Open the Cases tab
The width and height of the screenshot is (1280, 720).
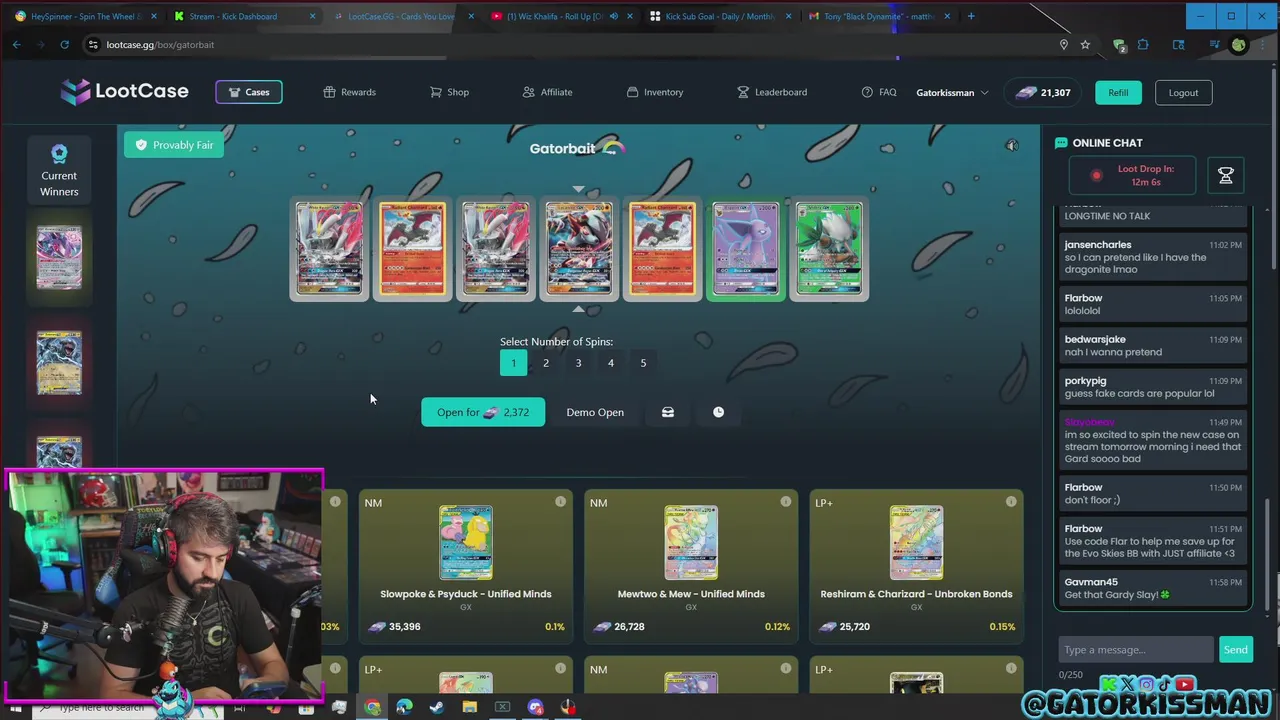tap(249, 92)
